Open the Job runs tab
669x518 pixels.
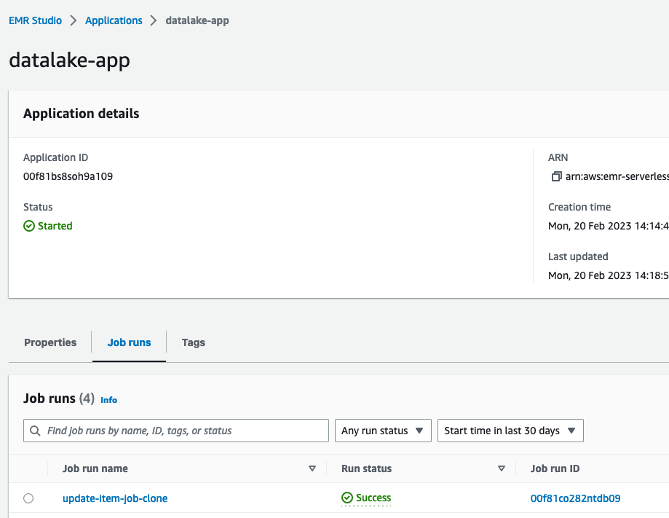tap(128, 342)
